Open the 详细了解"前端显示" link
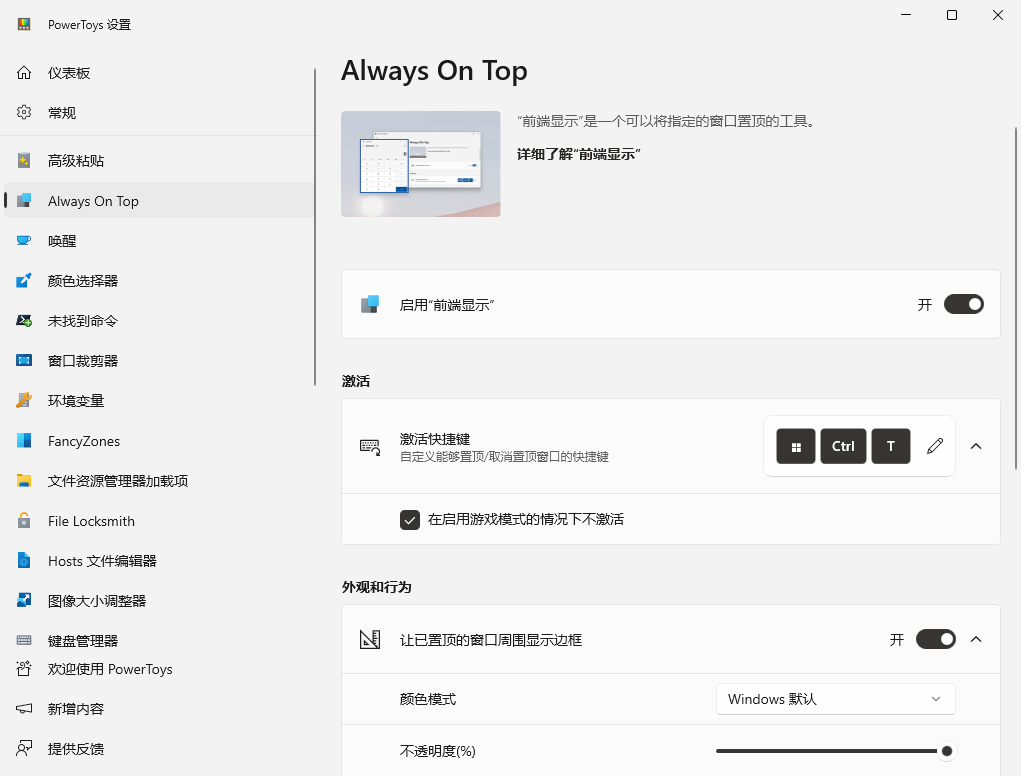 578,156
